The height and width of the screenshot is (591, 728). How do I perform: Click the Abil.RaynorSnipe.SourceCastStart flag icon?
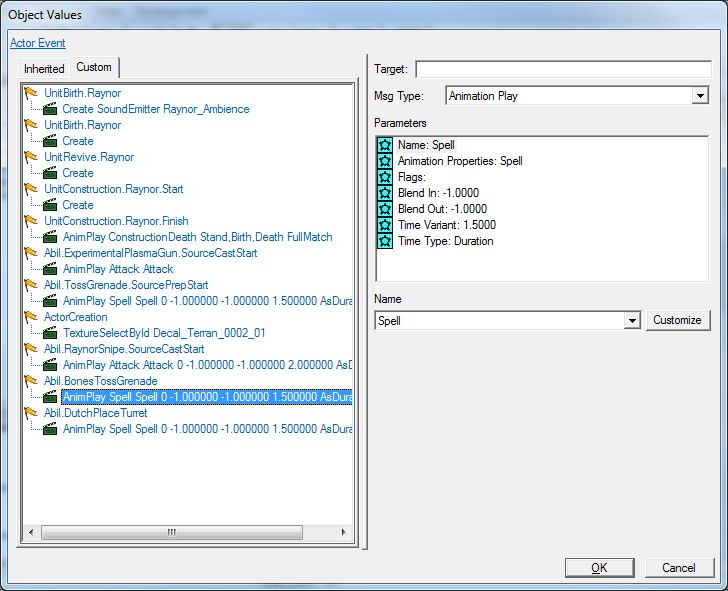click(x=31, y=349)
